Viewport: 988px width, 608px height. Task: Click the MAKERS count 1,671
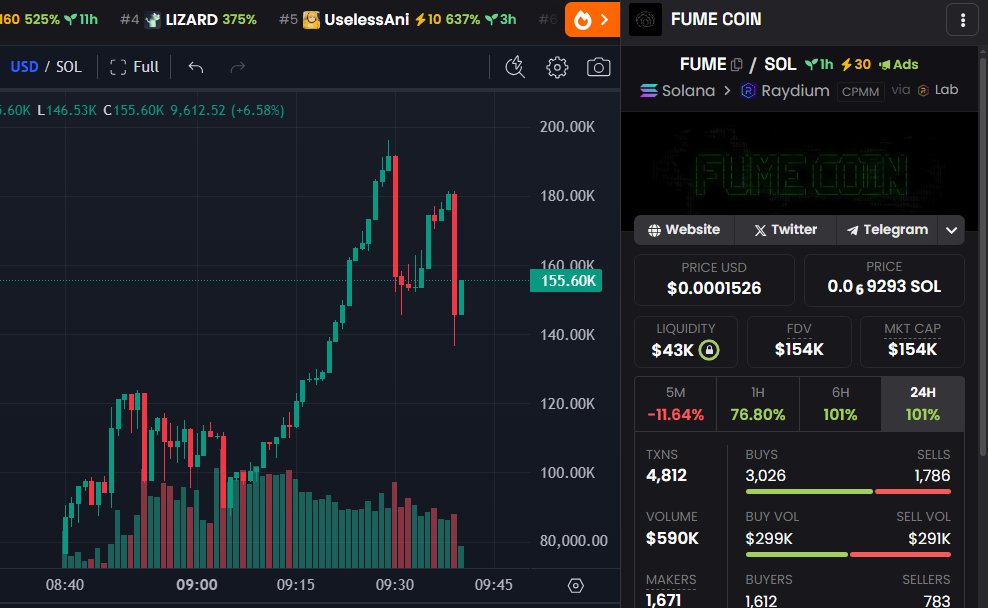point(663,600)
